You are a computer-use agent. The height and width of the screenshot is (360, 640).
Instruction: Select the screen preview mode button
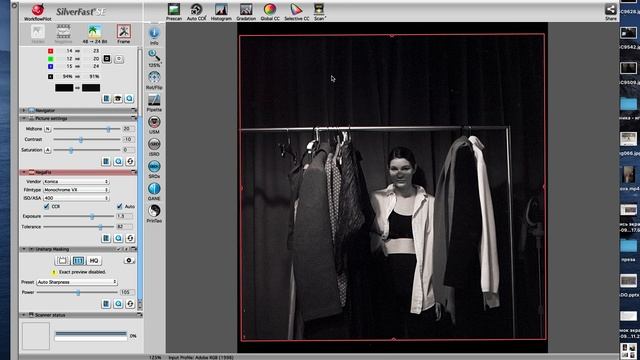point(62,260)
